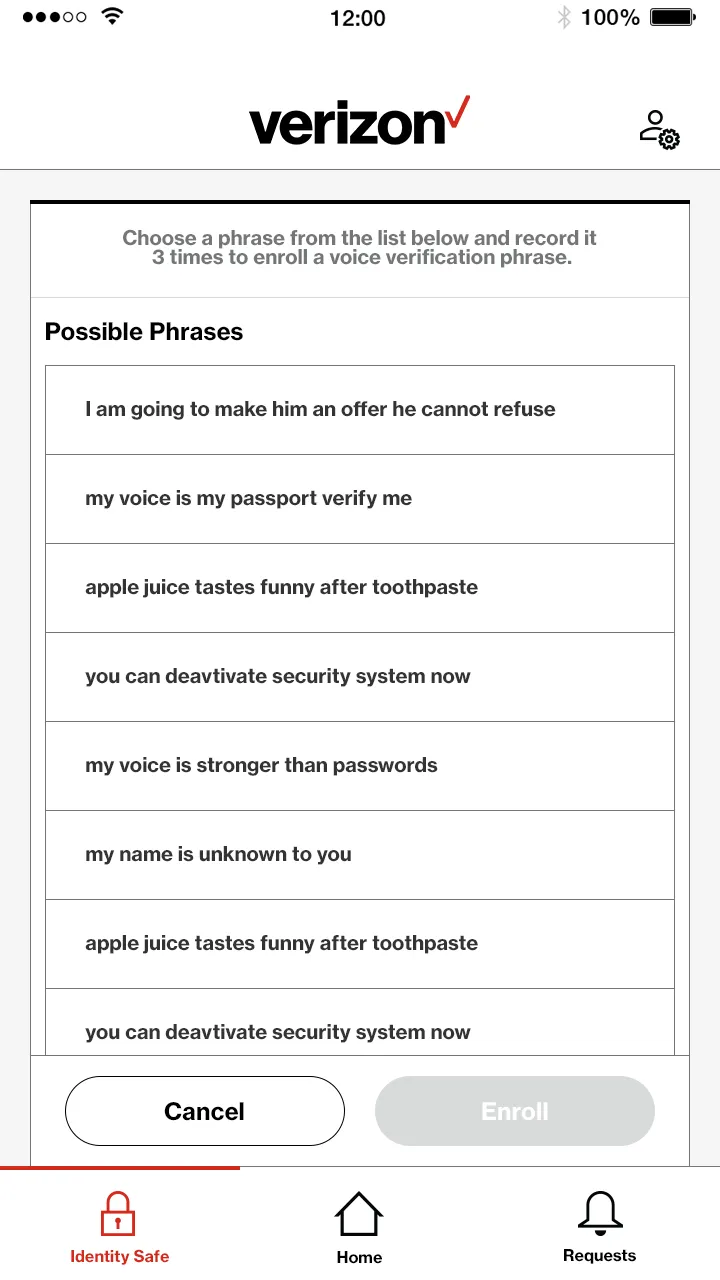Tap the padlock icon for Identity Safe
Screen dimensions: 720x1280
tap(118, 1213)
